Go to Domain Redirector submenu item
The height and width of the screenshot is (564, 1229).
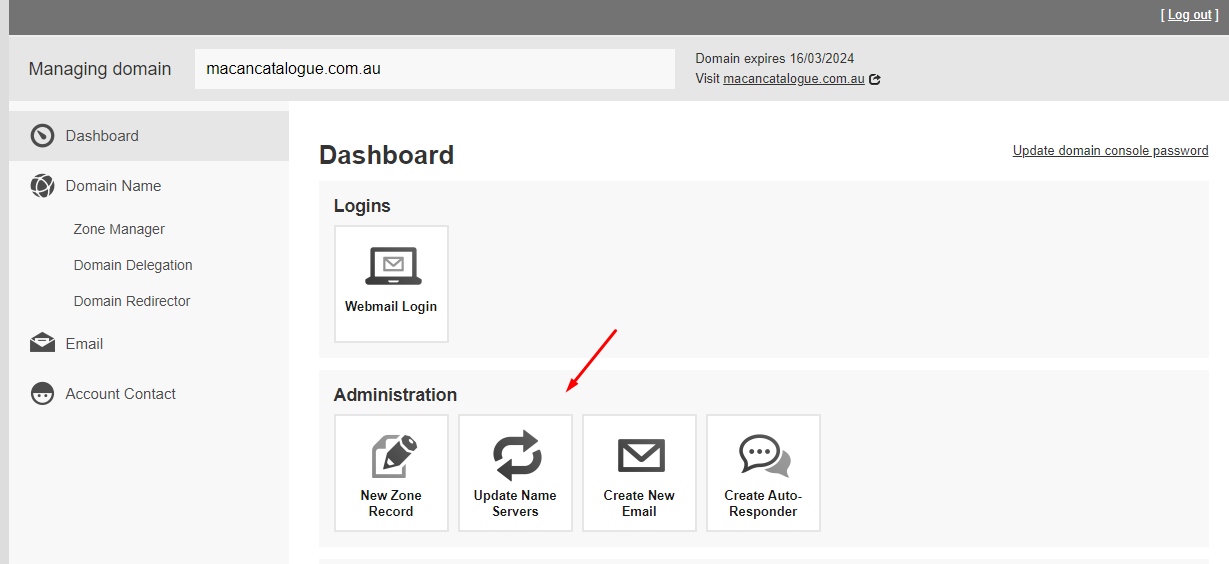point(132,301)
